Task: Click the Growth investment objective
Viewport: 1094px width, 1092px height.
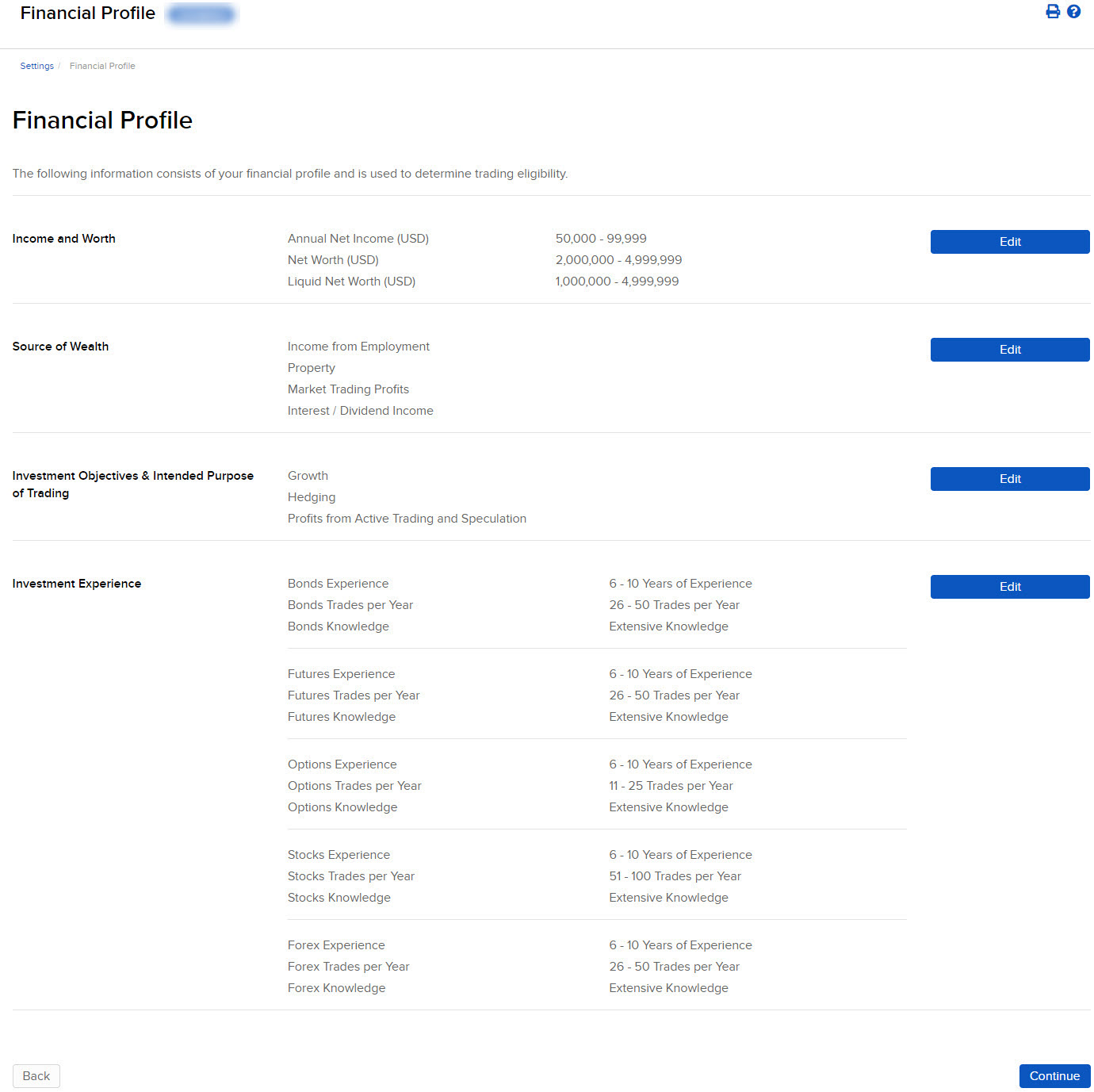Action: [308, 475]
